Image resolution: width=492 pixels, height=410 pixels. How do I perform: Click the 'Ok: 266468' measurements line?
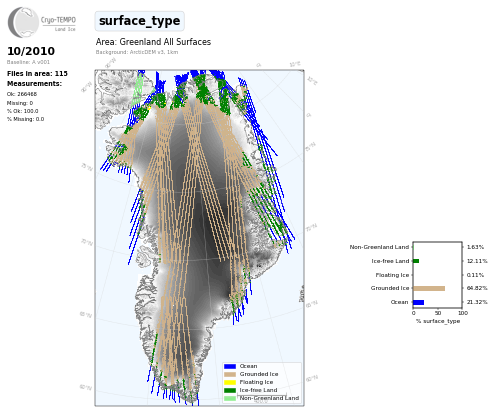pos(22,94)
